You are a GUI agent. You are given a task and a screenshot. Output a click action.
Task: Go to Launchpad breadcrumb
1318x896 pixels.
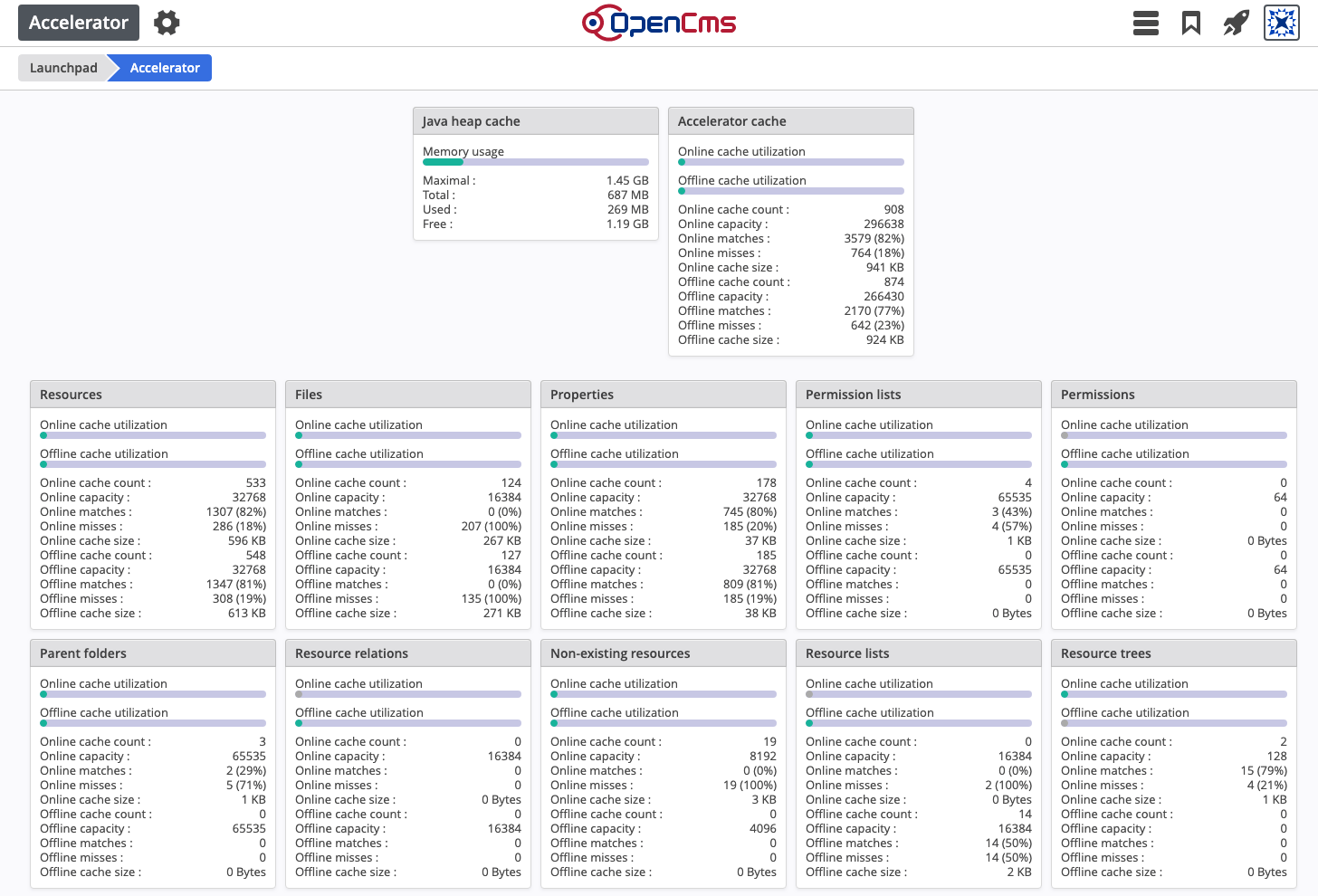pyautogui.click(x=63, y=68)
